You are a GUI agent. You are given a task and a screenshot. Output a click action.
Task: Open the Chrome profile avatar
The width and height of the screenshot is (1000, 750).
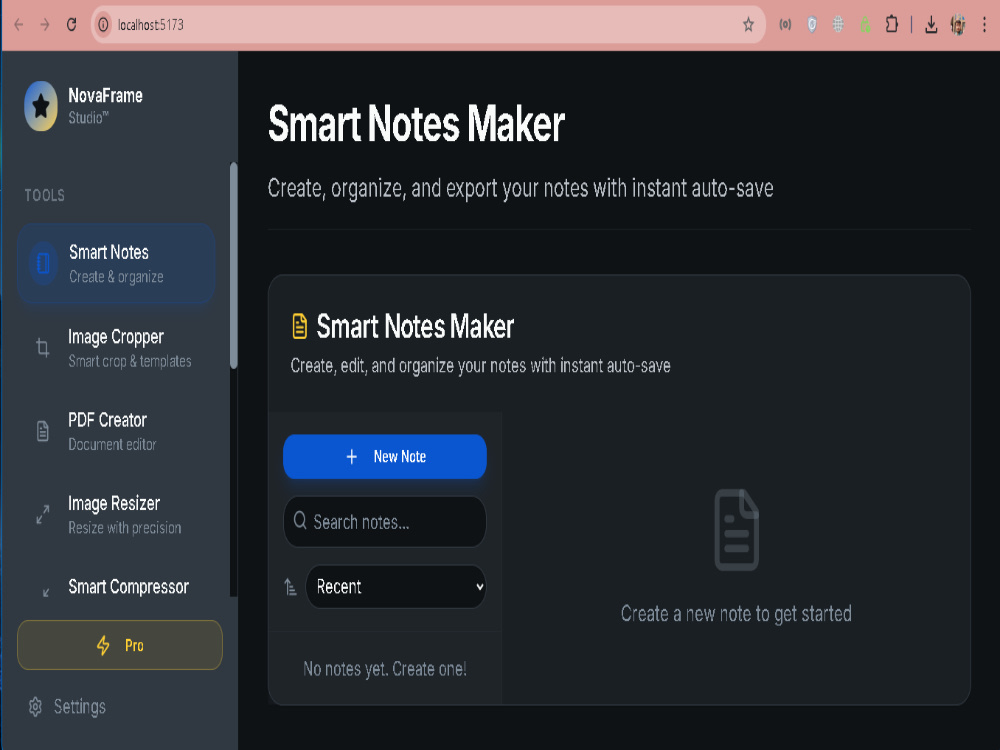pyautogui.click(x=958, y=25)
